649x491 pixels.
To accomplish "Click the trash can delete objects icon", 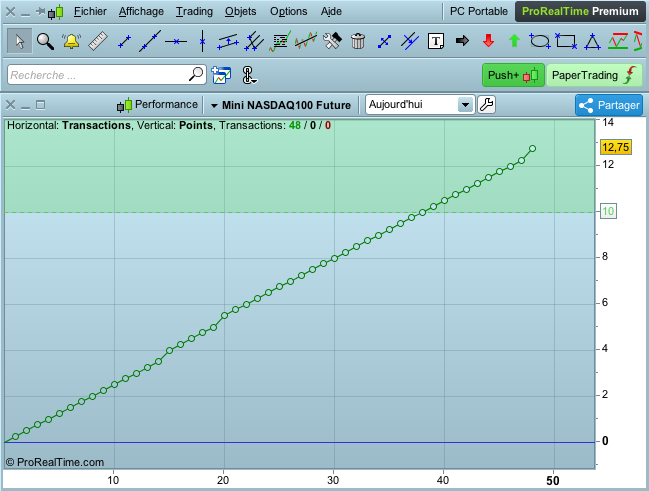I will pos(358,41).
